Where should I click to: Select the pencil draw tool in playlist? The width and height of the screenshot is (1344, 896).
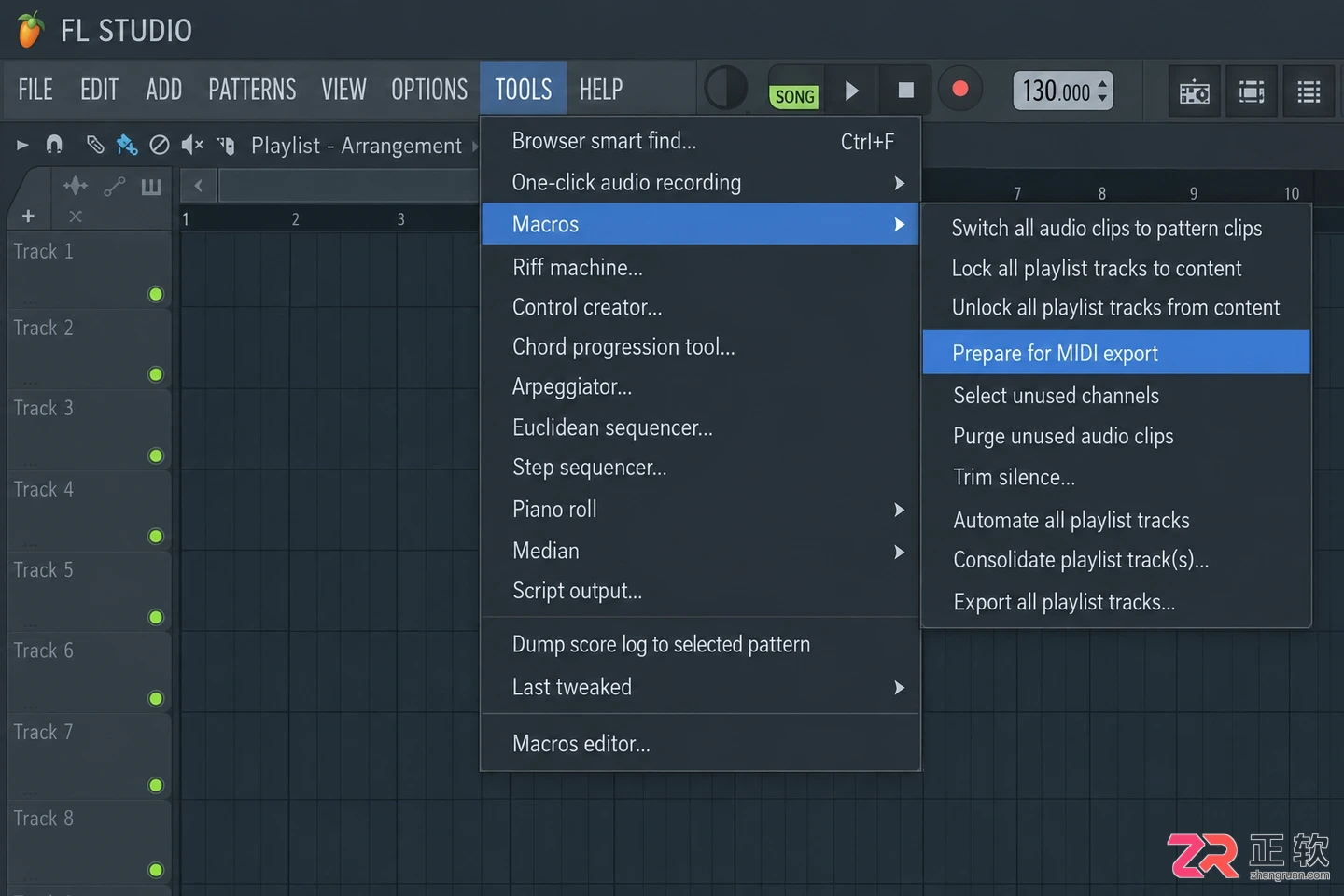[94, 144]
